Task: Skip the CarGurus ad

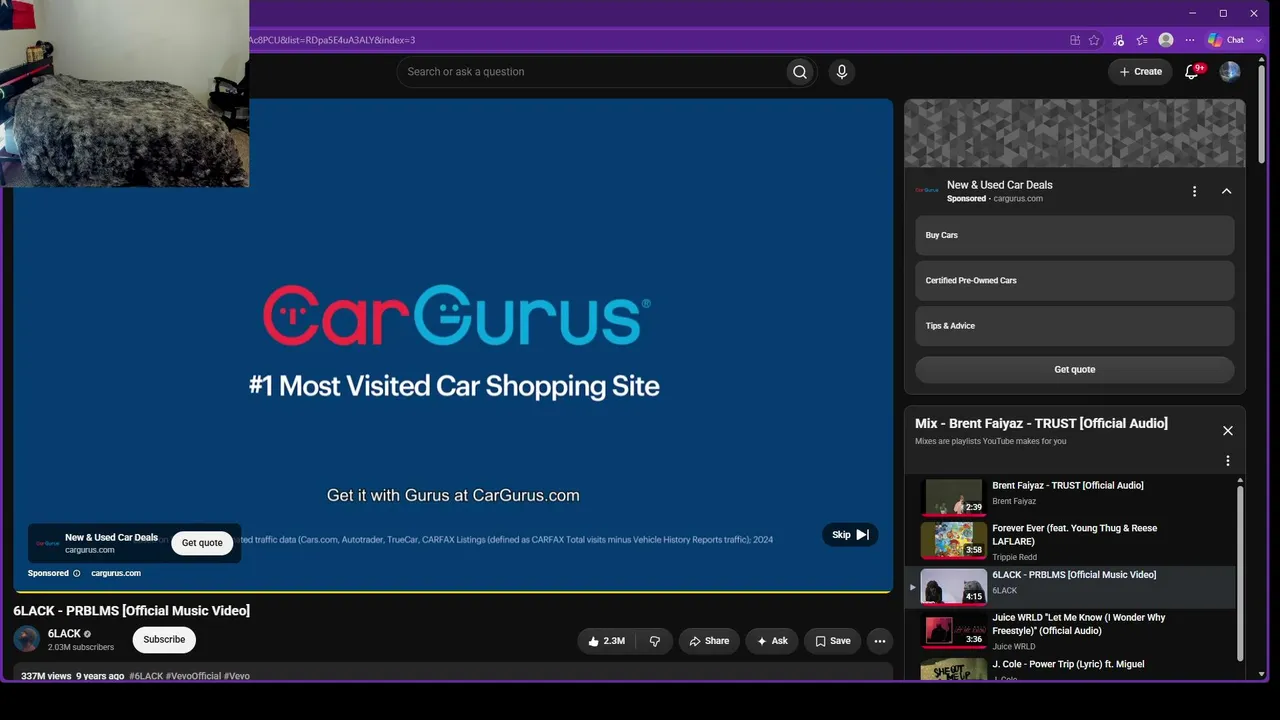Action: (x=850, y=535)
